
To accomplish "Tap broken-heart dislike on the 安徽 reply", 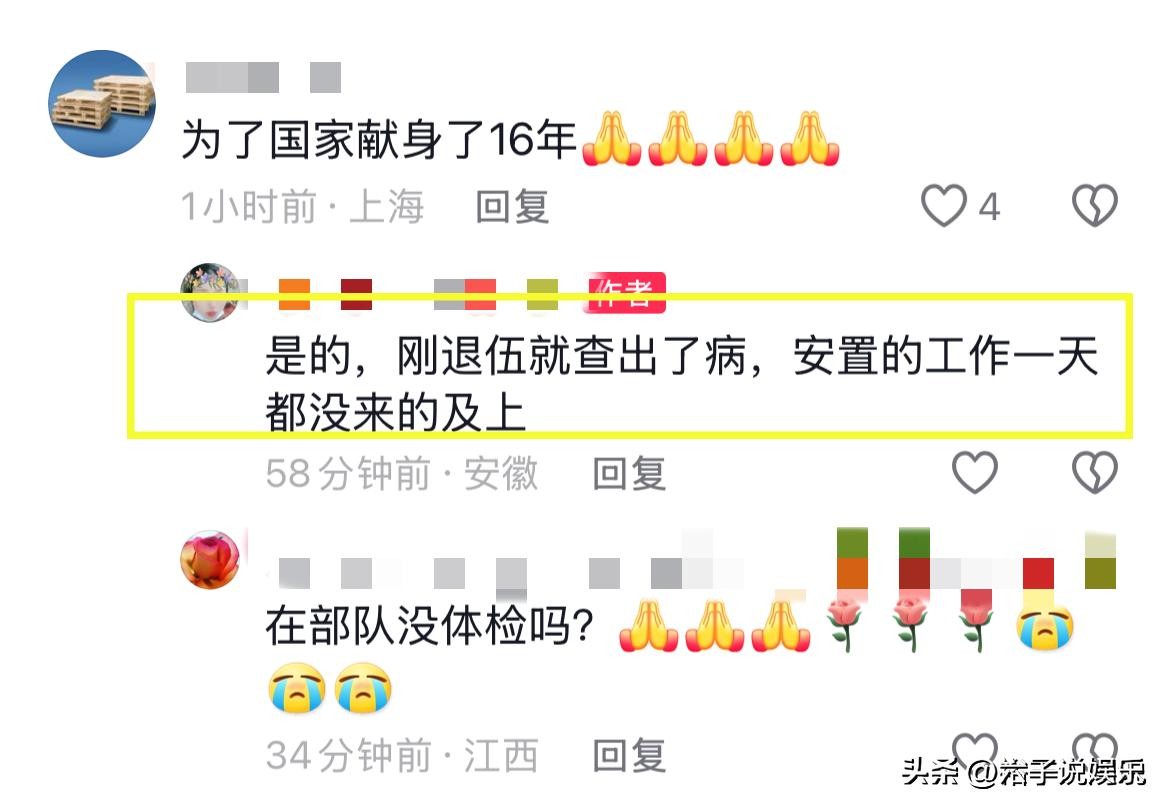I will coord(1094,472).
